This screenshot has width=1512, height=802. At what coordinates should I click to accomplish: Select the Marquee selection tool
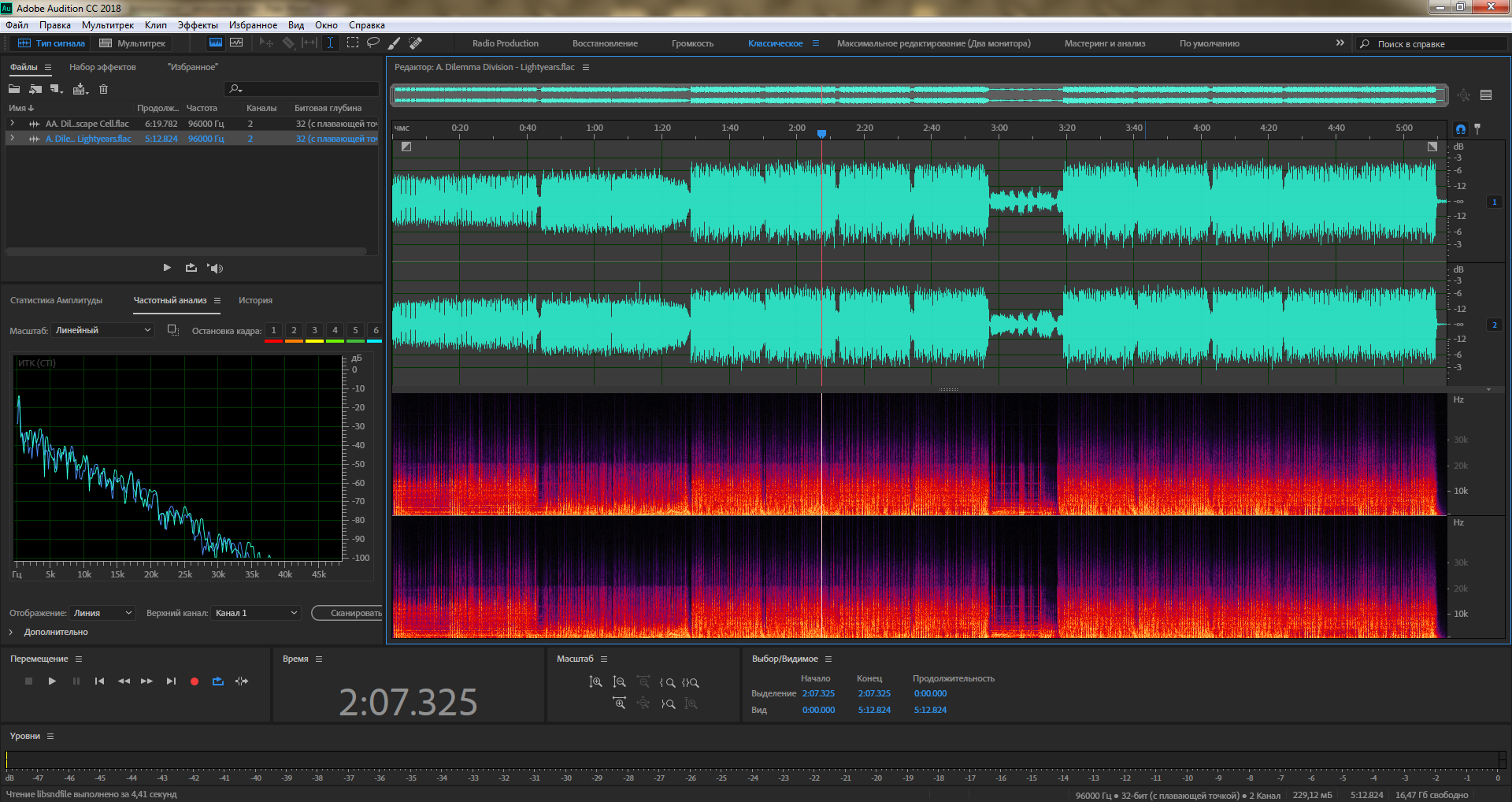coord(352,43)
